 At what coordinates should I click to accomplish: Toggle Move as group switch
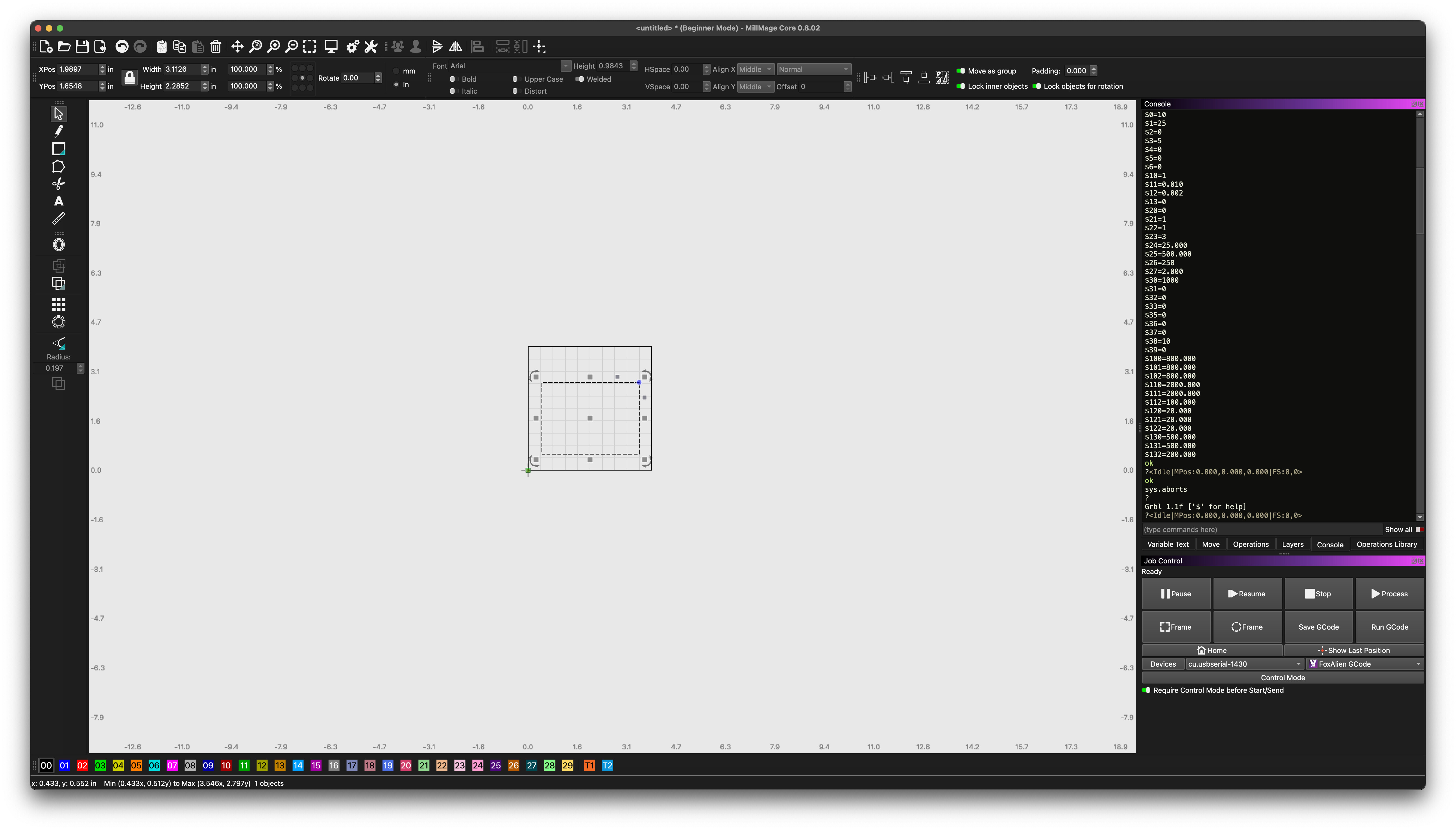961,71
